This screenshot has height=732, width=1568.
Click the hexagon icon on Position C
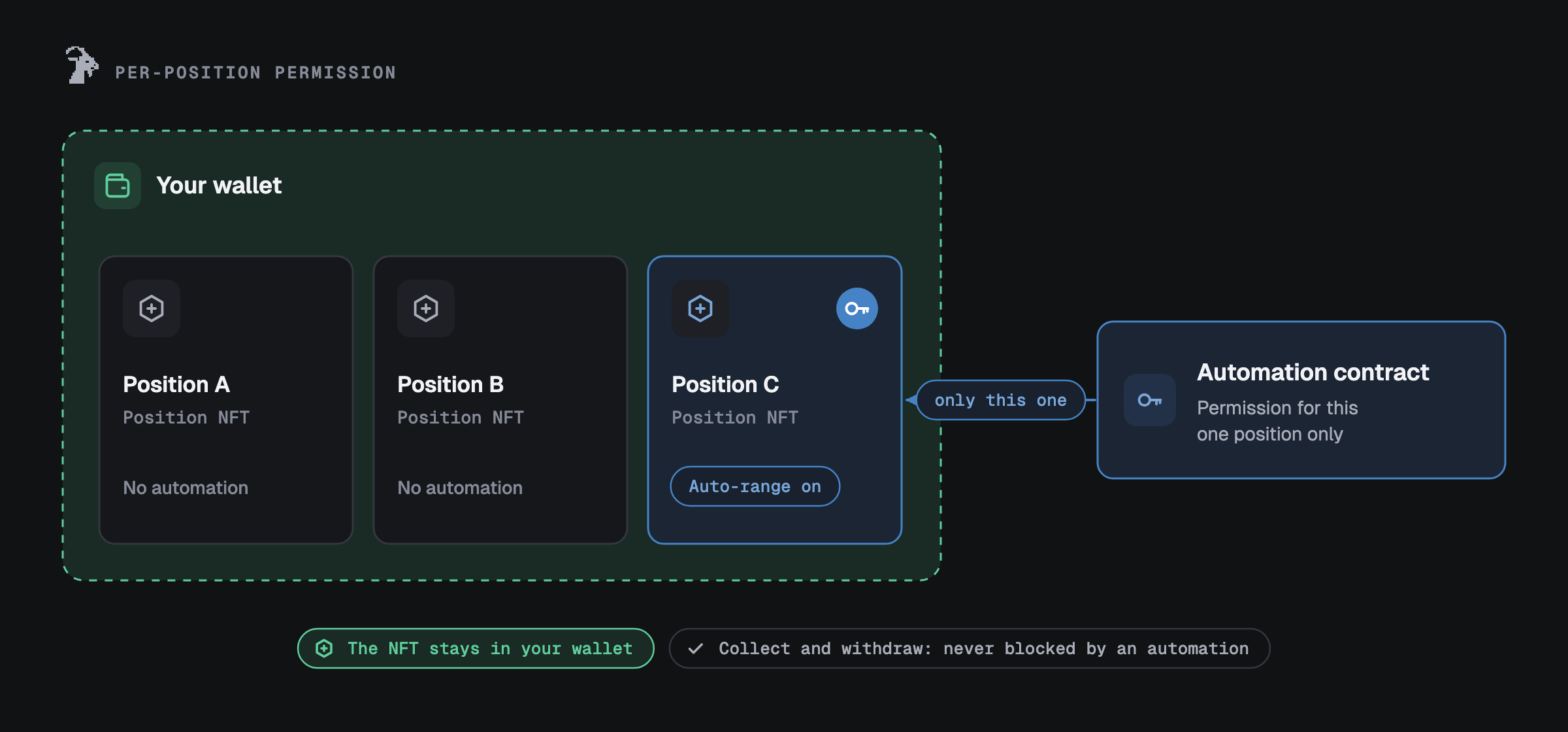point(700,308)
